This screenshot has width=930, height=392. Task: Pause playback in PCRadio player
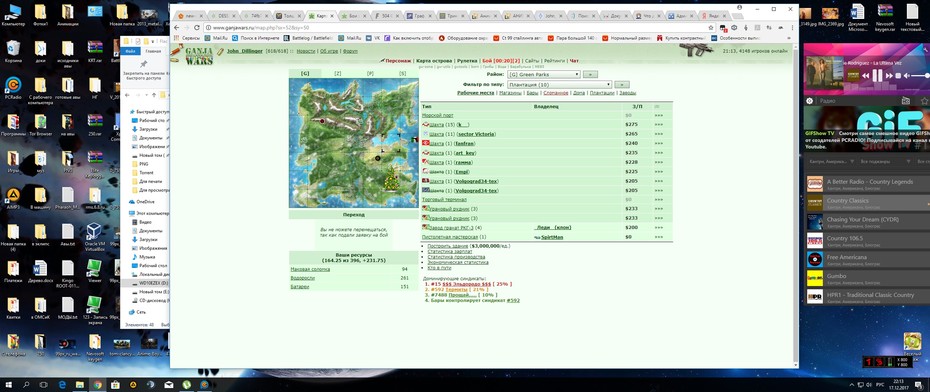pyautogui.click(x=877, y=75)
